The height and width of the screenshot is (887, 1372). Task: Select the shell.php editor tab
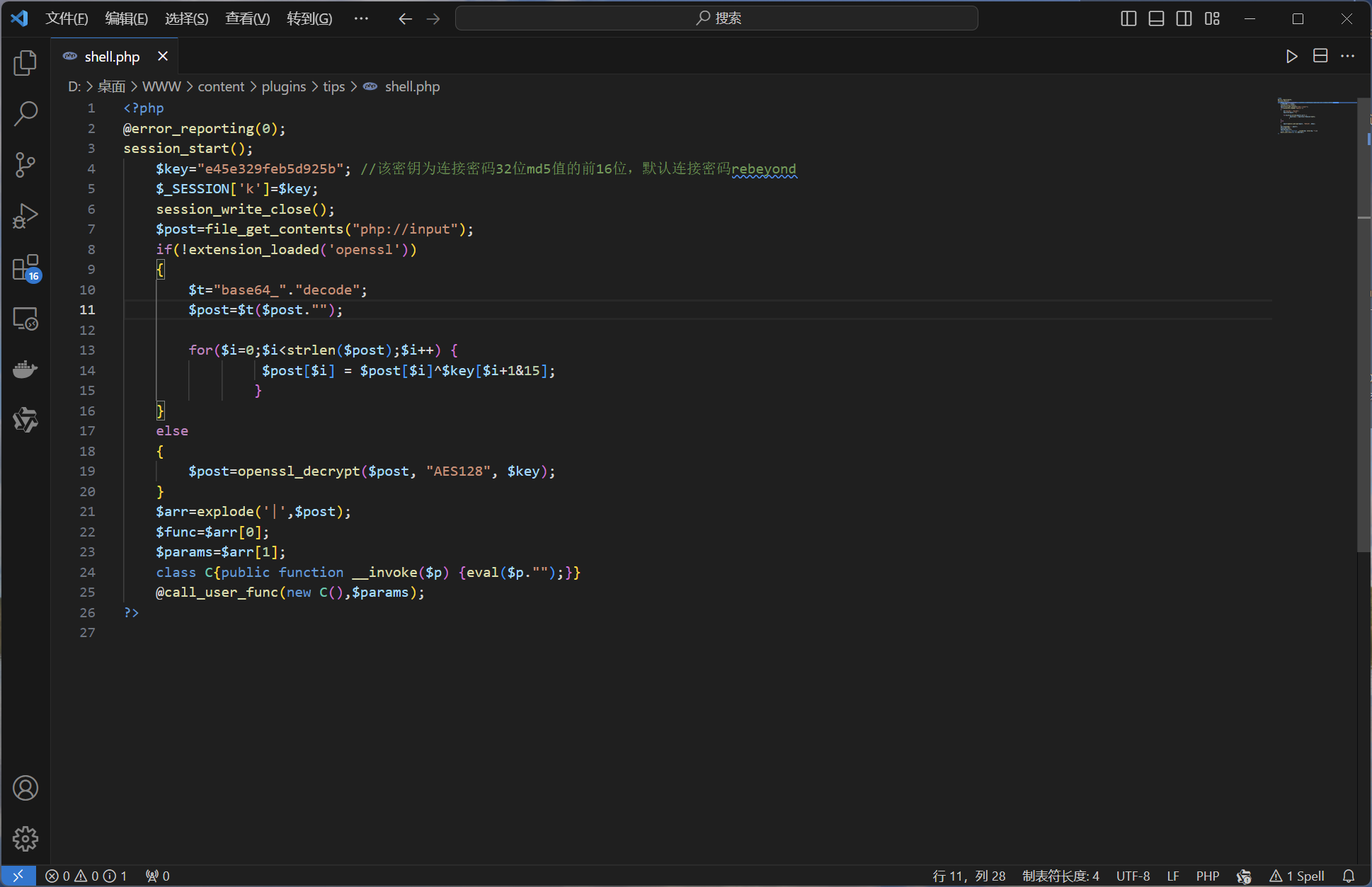pos(112,57)
